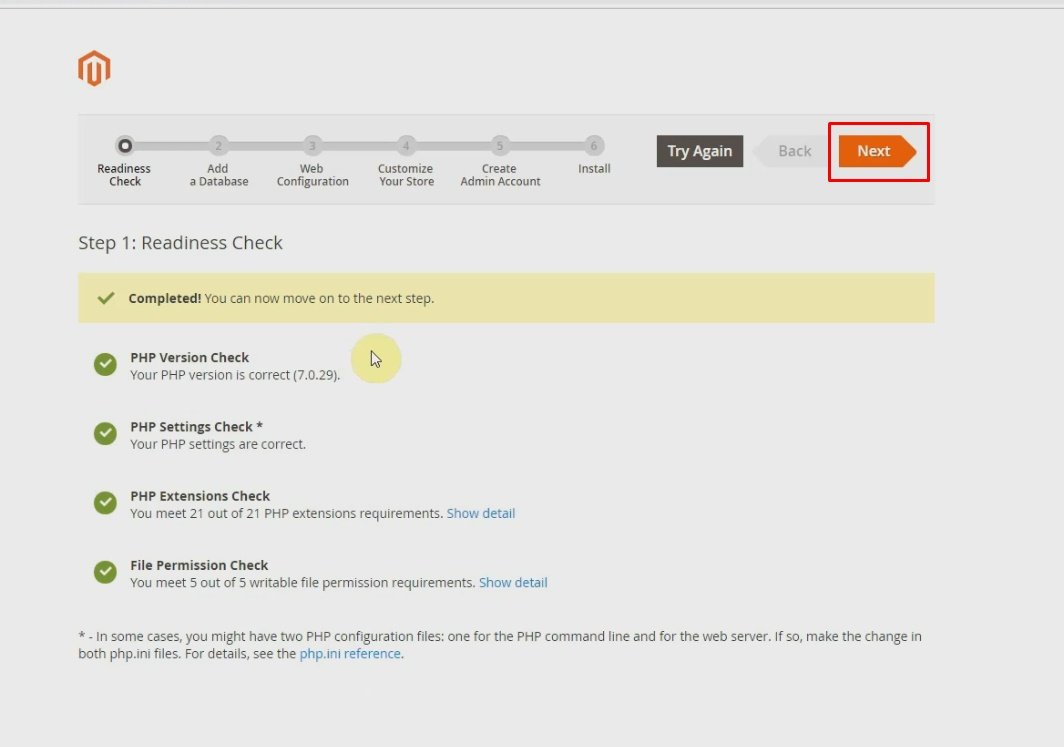Screen dimensions: 1064x747
Task: Click the Magento logo icon
Action: pos(94,69)
